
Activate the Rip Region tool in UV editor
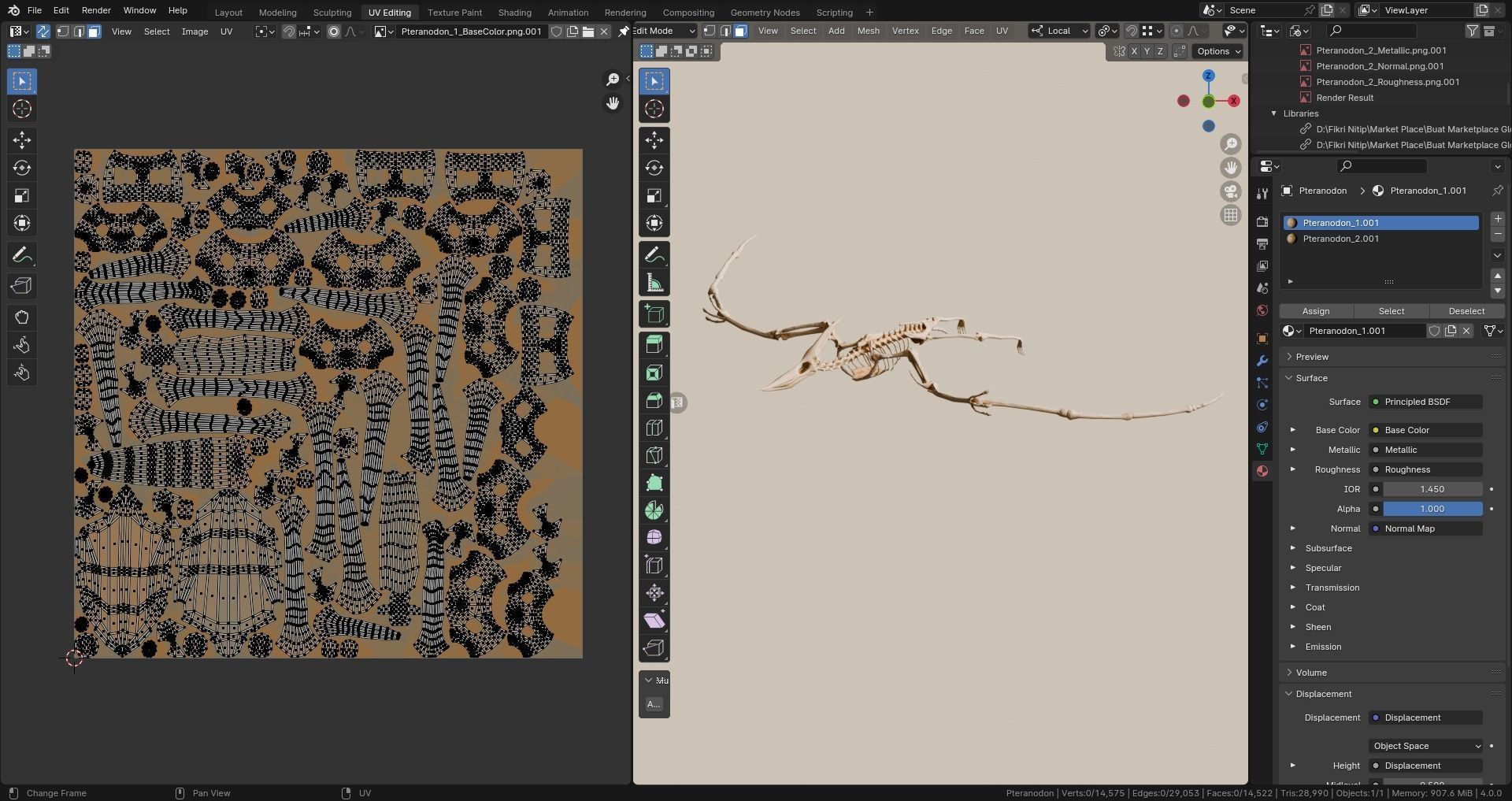pyautogui.click(x=22, y=286)
